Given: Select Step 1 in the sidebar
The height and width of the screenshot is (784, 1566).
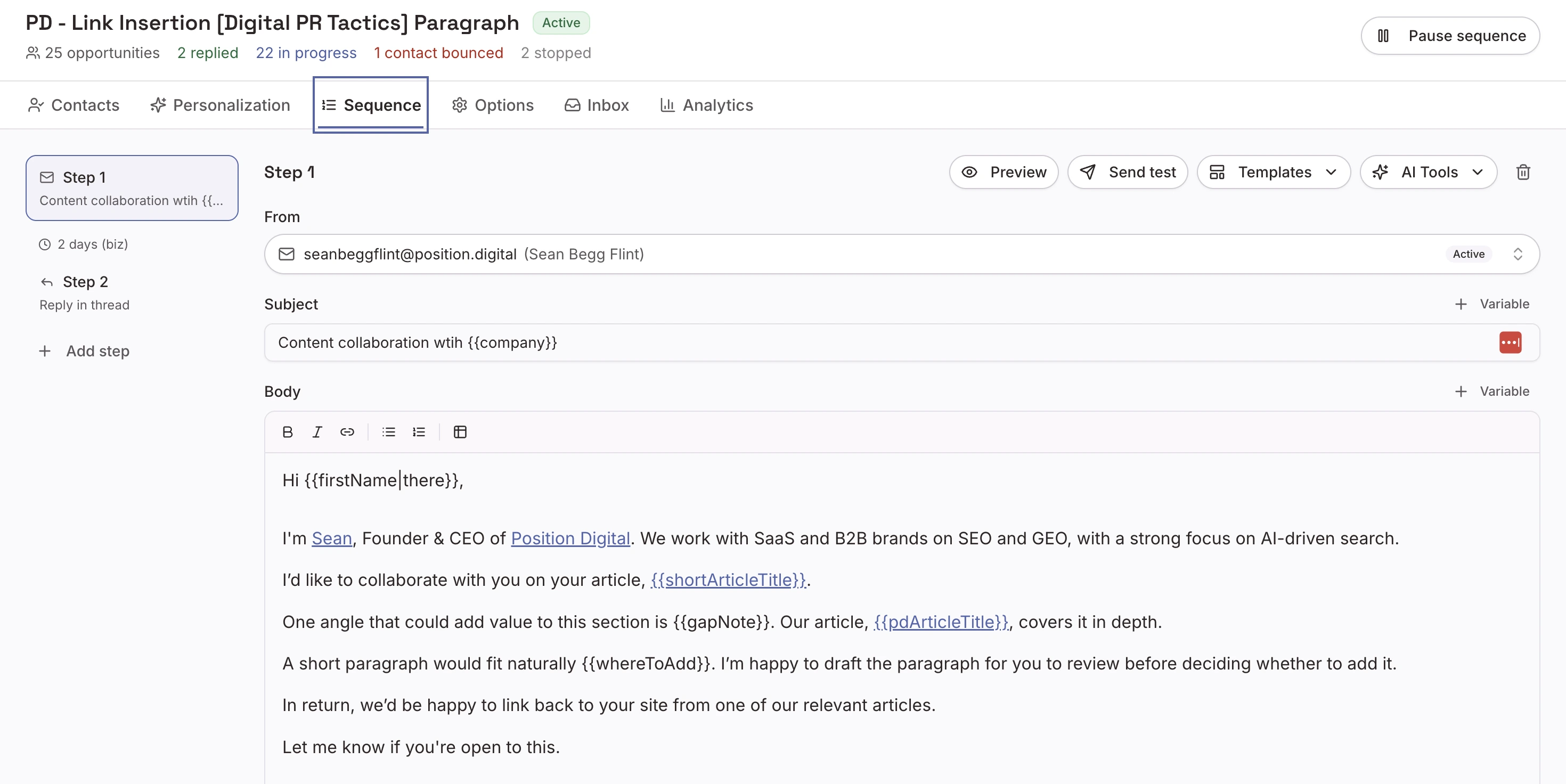Looking at the screenshot, I should click(132, 188).
